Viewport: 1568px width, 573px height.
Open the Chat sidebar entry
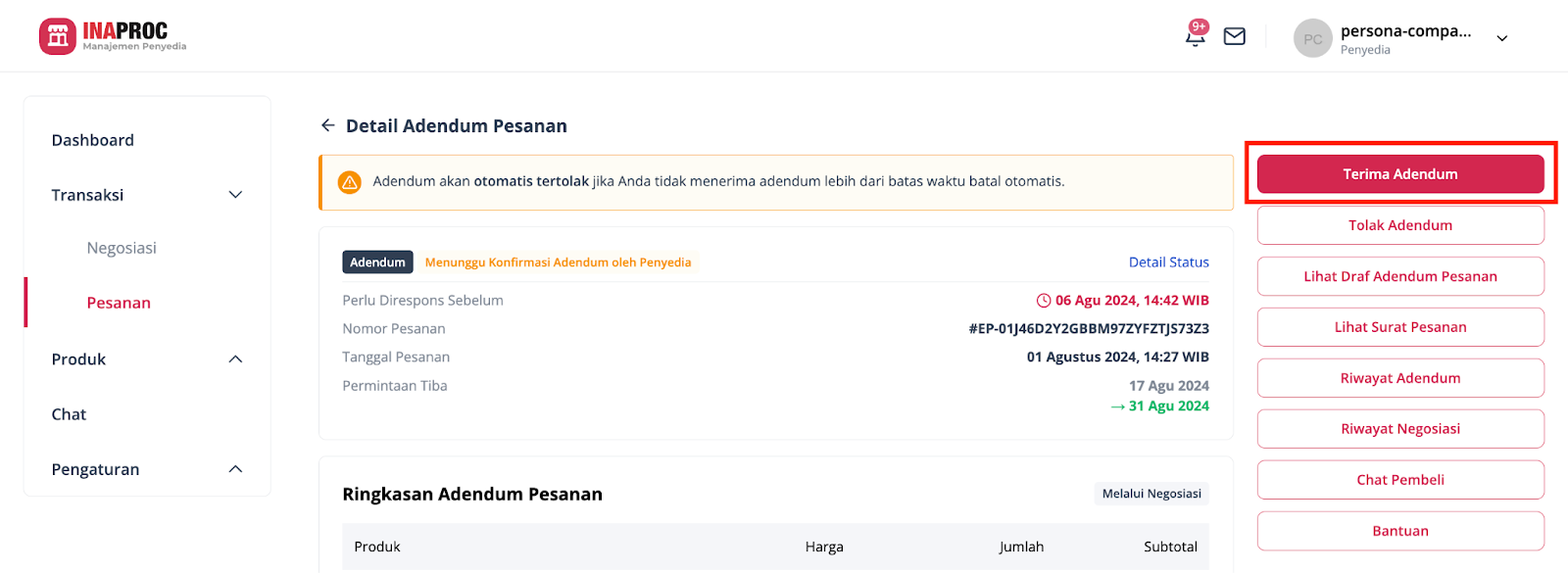tap(68, 413)
